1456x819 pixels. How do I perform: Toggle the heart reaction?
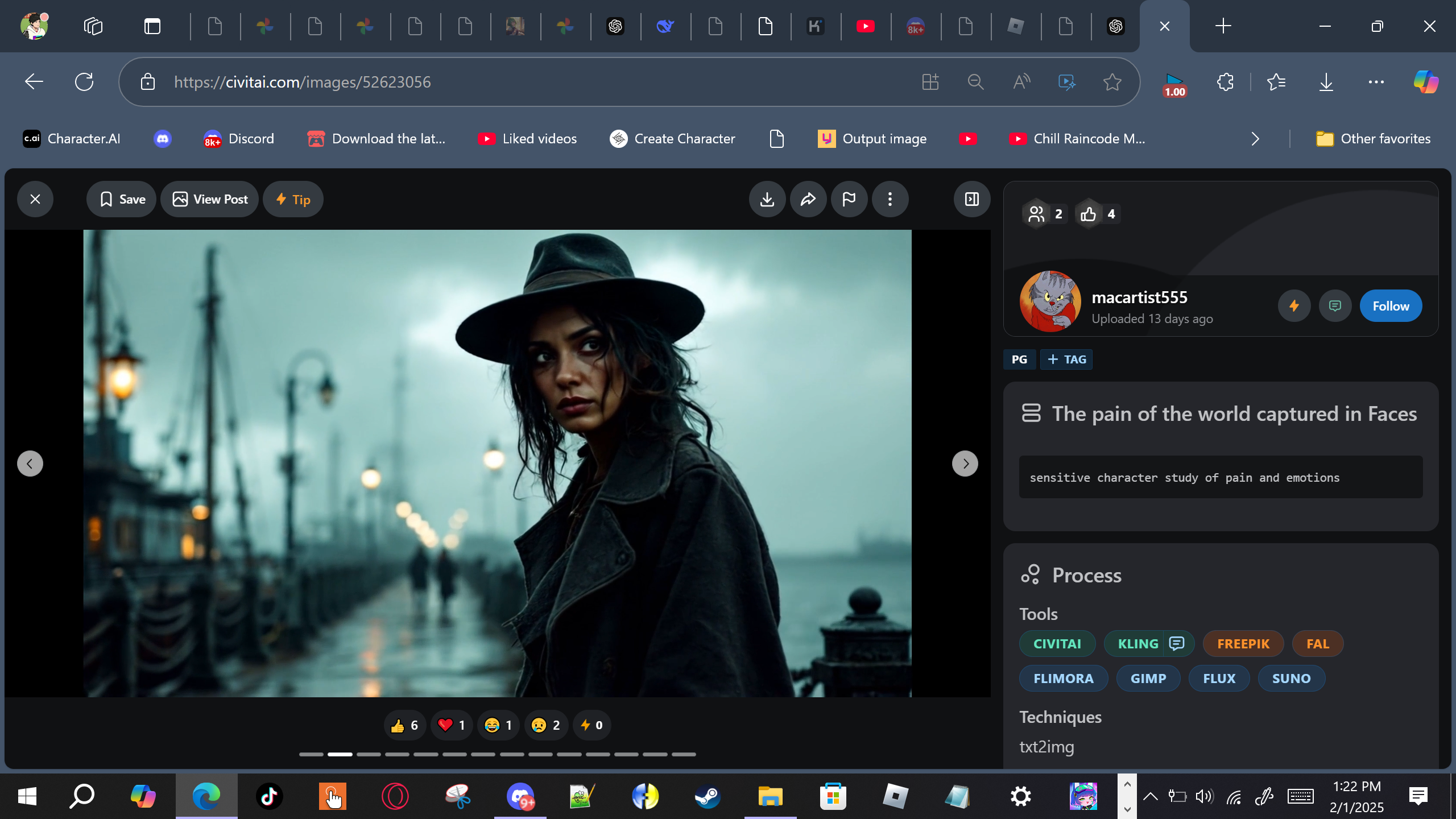451,725
